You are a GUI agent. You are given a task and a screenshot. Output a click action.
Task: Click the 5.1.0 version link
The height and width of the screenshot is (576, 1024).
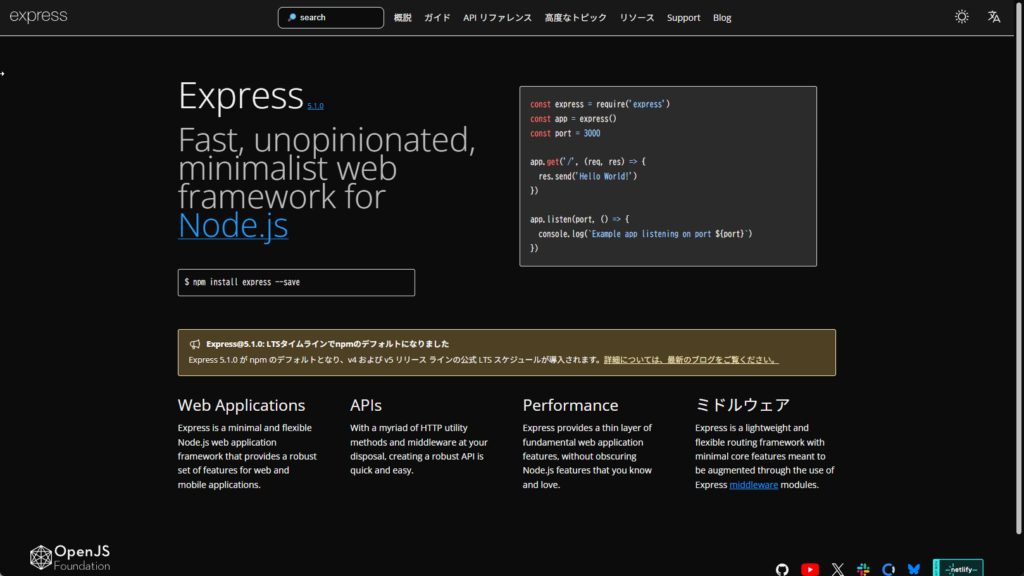point(315,105)
